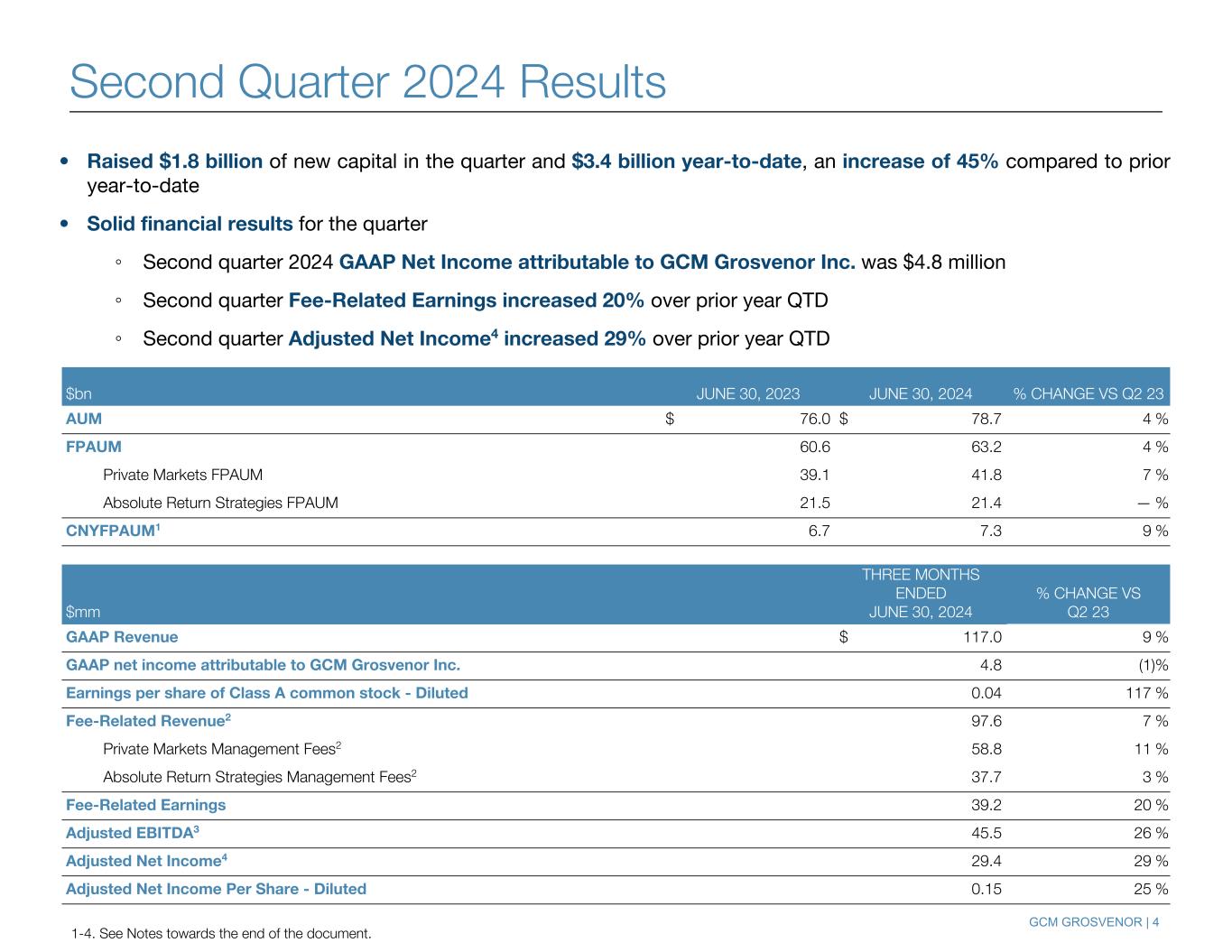The height and width of the screenshot is (952, 1232).
Task: Click the 78.7 AUM value
Action: point(984,419)
